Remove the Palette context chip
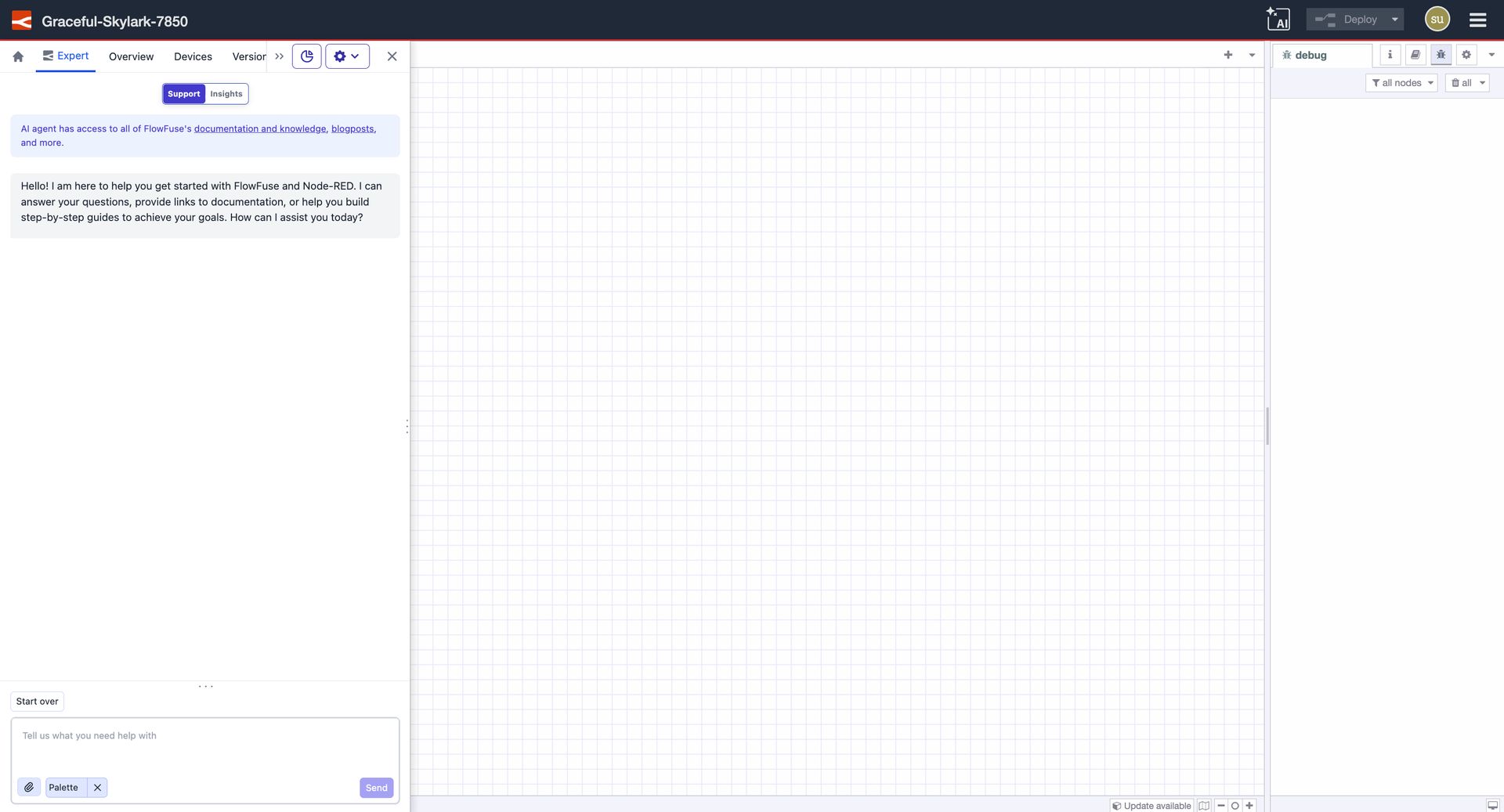This screenshot has width=1504, height=812. pyautogui.click(x=97, y=787)
